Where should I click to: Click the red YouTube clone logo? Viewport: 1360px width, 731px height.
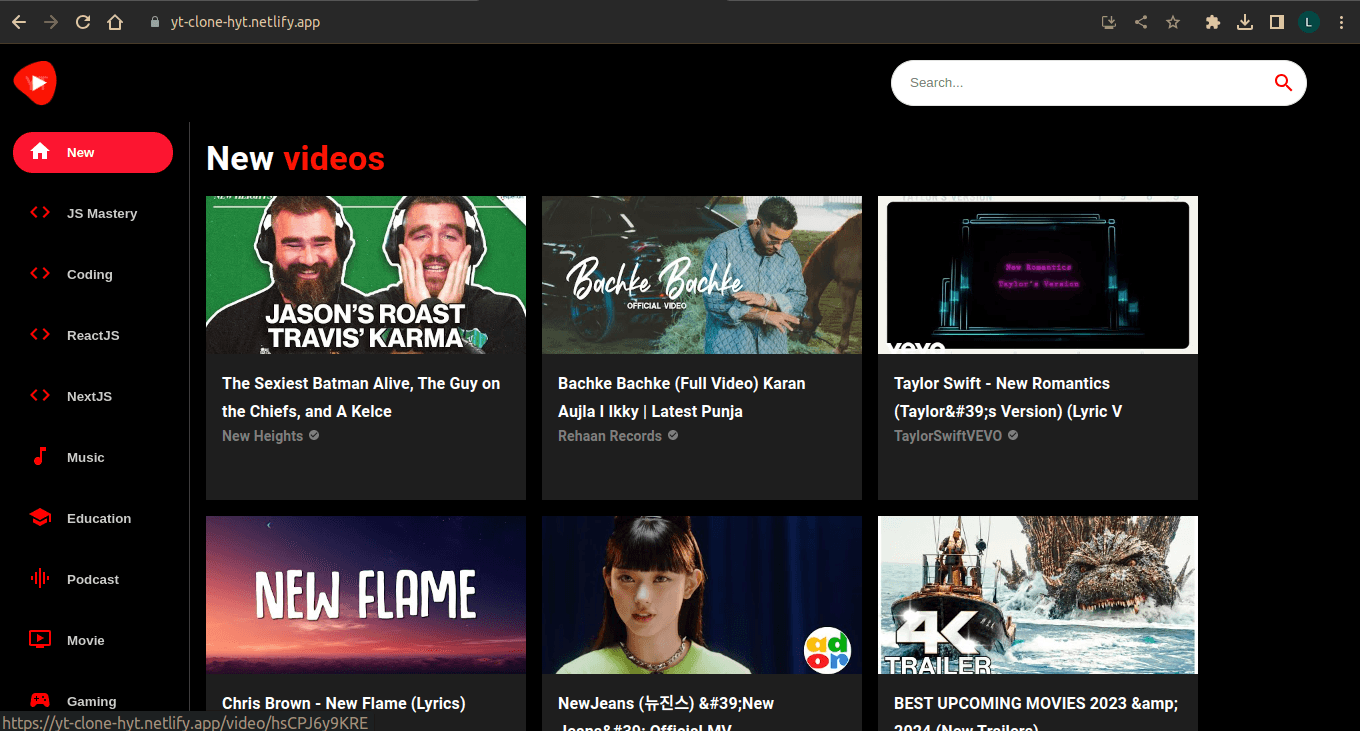[x=35, y=83]
